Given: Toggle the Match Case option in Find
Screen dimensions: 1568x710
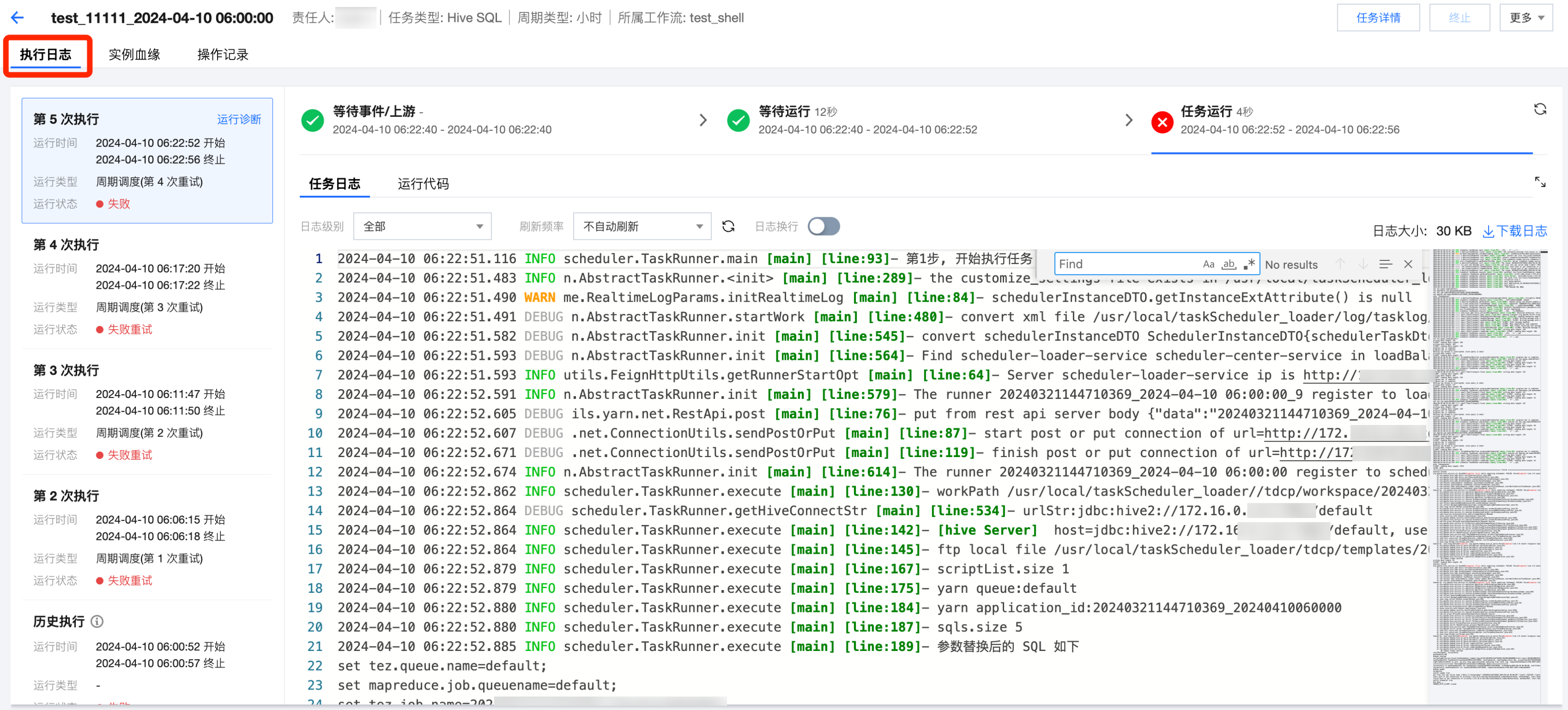Looking at the screenshot, I should point(1208,264).
